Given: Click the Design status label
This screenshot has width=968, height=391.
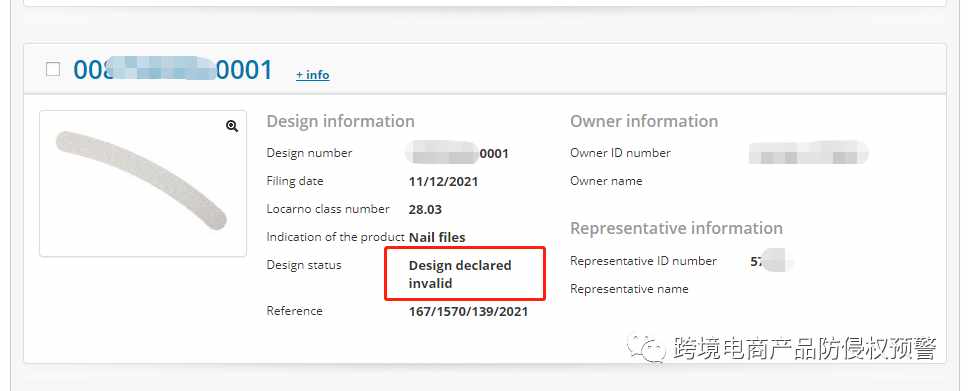Looking at the screenshot, I should (x=304, y=265).
